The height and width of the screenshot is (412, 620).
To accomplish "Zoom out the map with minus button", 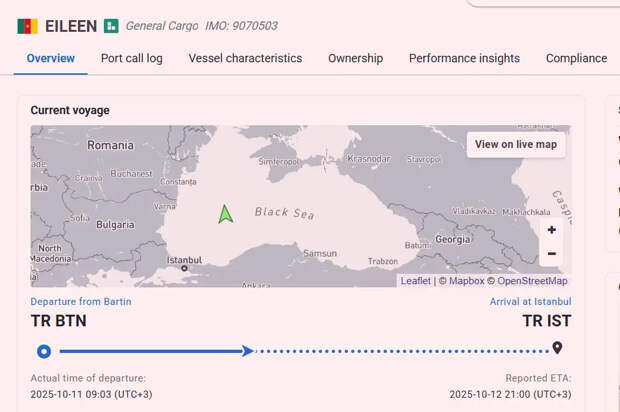I will [551, 254].
